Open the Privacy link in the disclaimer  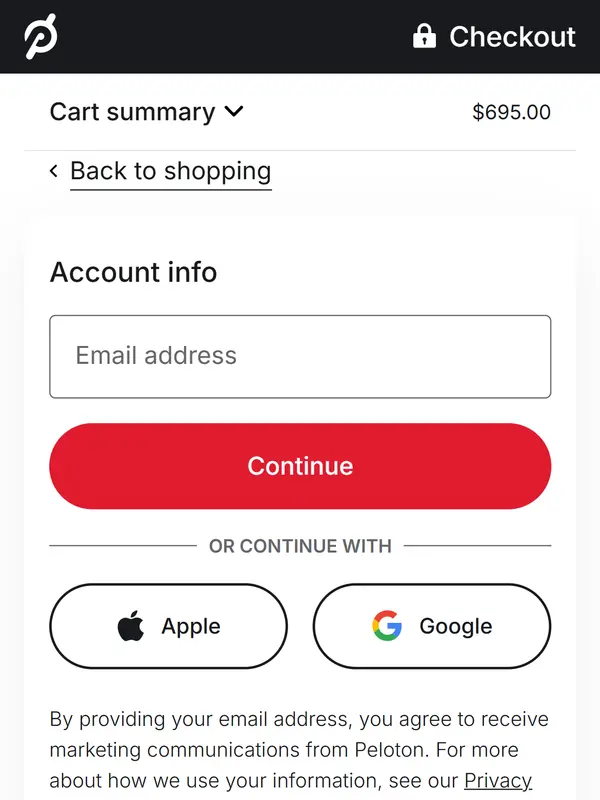click(498, 780)
